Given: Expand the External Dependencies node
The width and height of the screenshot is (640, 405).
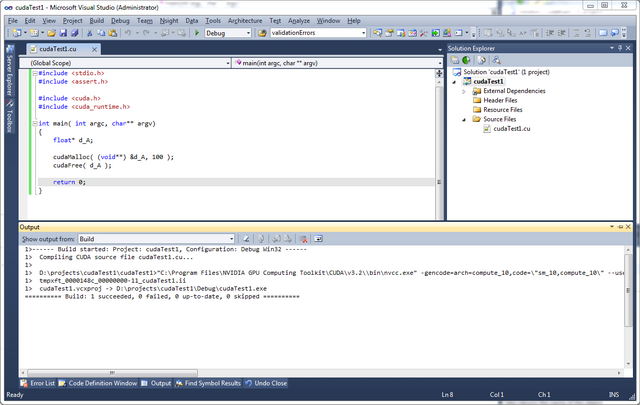Looking at the screenshot, I should 464,91.
